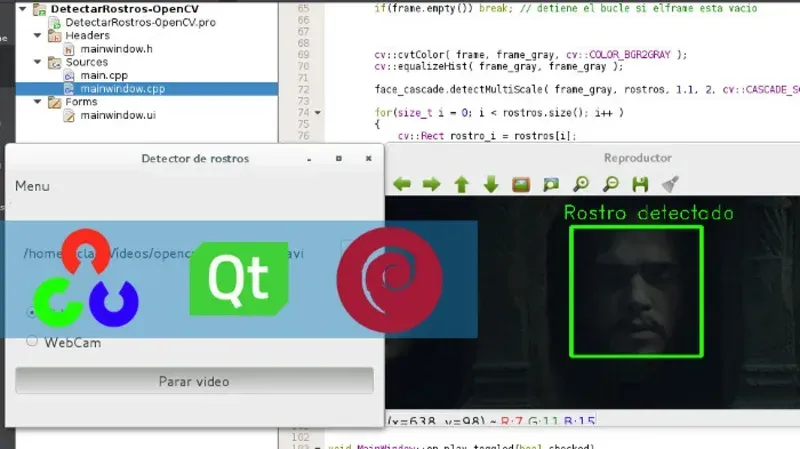Pan up with the up arrow icon
The height and width of the screenshot is (449, 800).
[462, 184]
